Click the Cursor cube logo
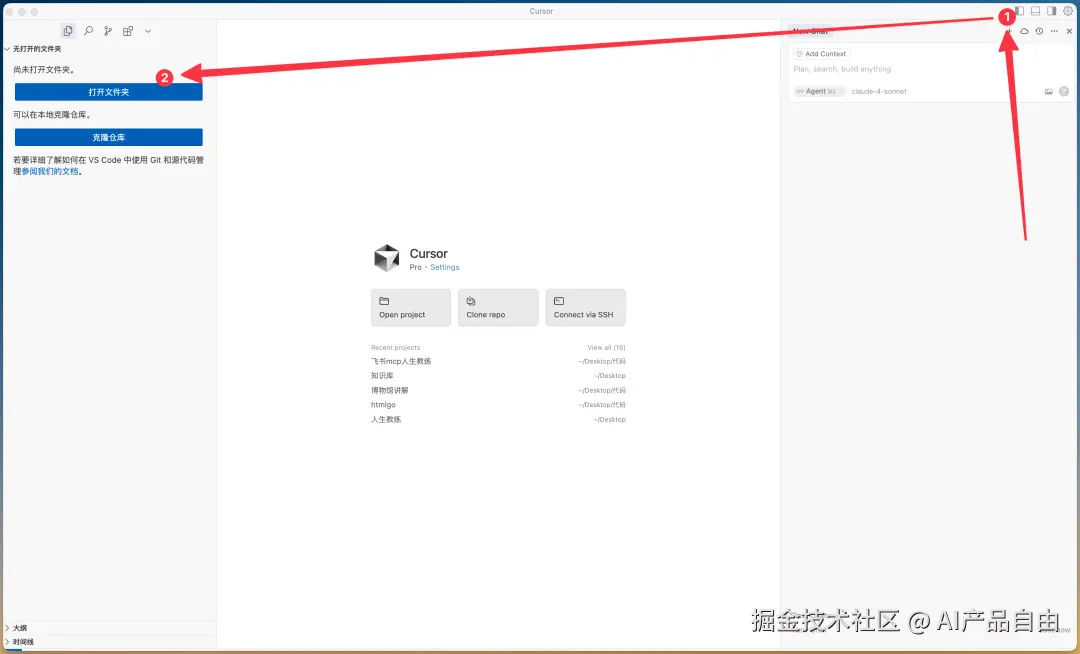 386,258
